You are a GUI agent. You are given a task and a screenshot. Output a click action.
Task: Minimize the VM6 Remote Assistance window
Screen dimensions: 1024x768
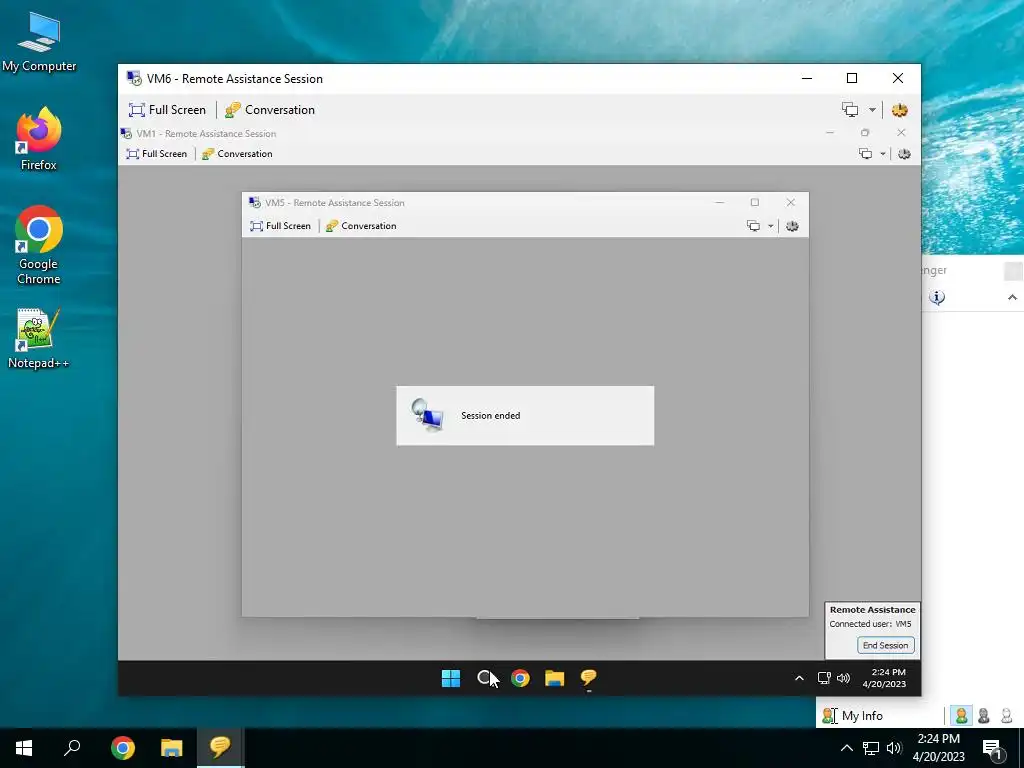tap(807, 78)
